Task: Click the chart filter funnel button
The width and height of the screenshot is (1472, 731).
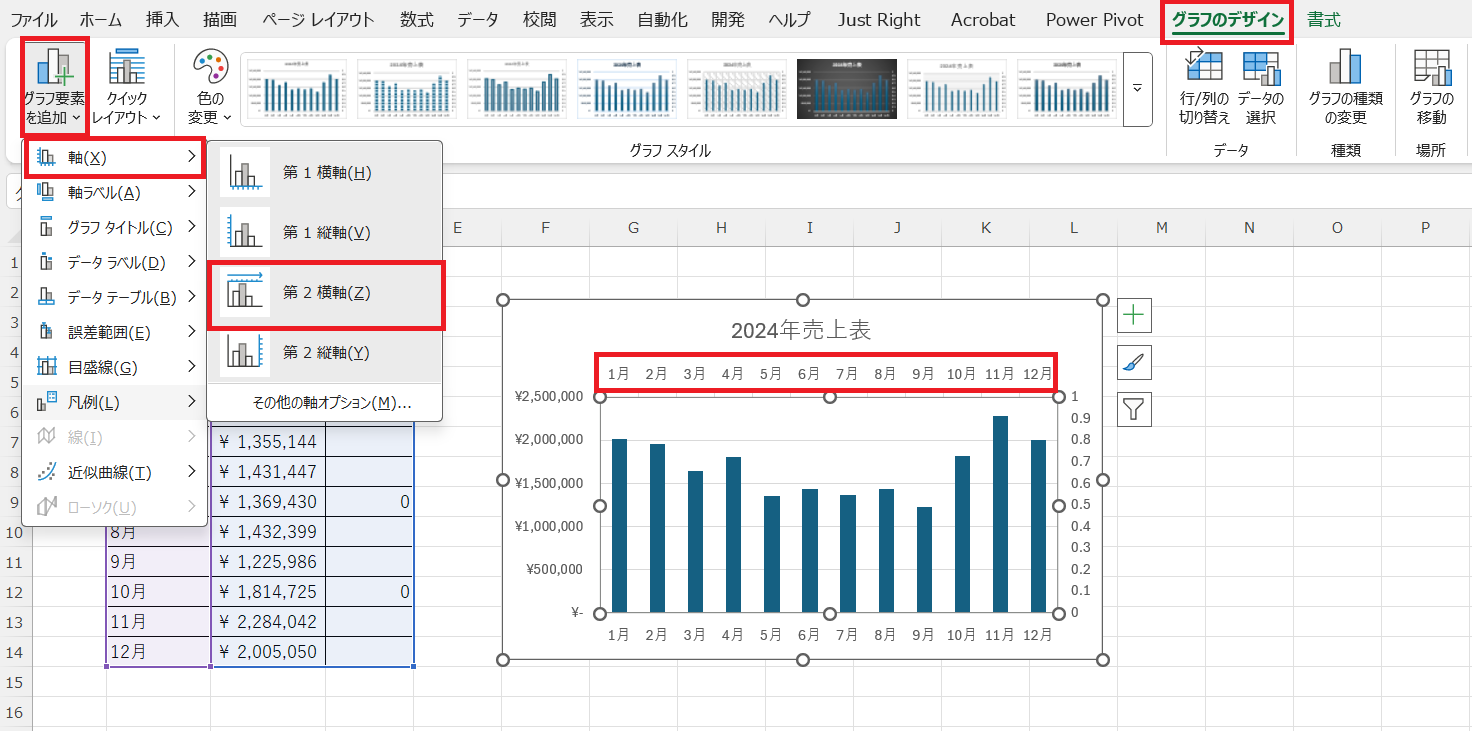Action: [1134, 408]
